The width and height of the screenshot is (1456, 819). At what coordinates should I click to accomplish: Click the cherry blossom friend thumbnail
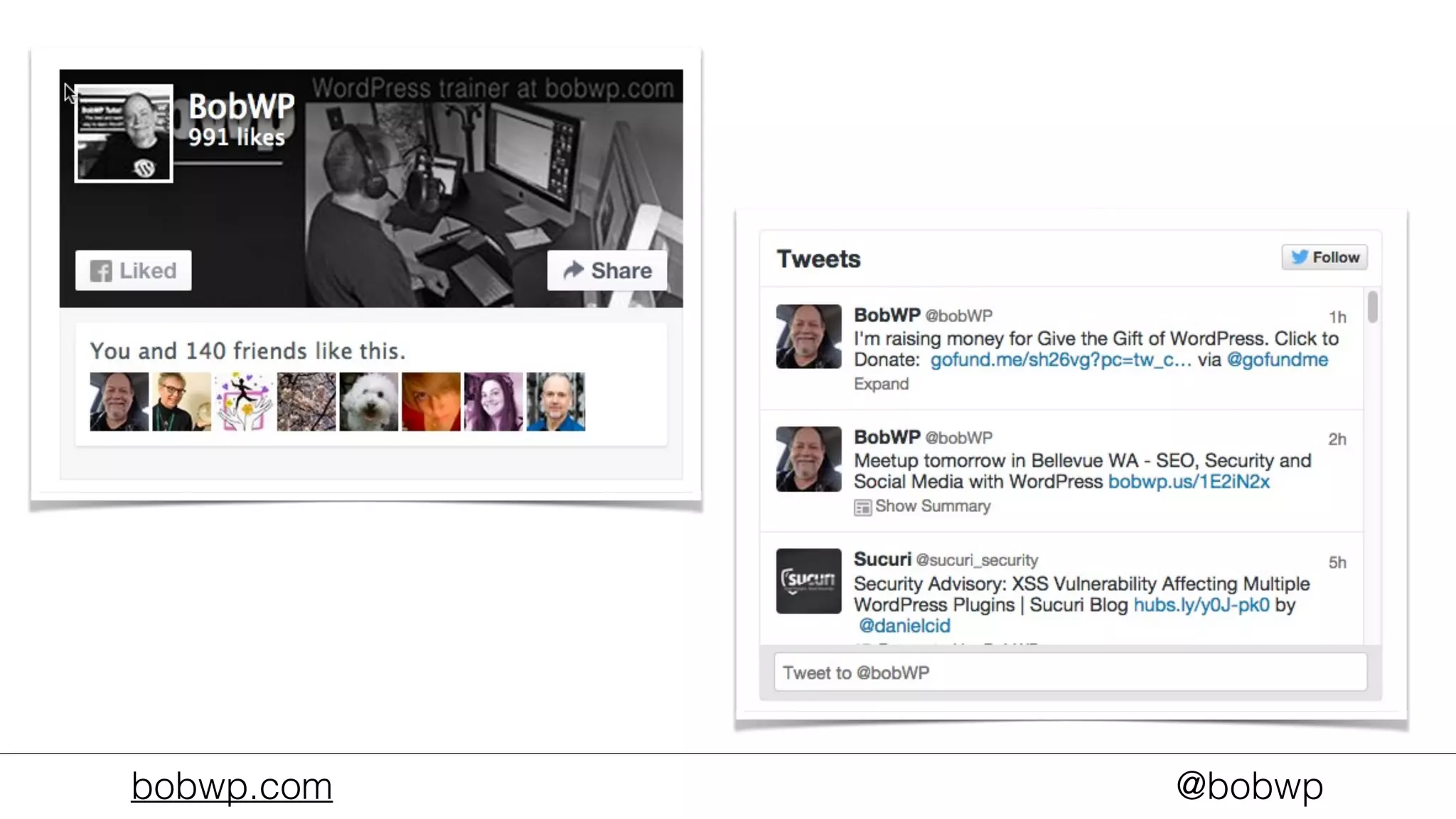click(306, 402)
